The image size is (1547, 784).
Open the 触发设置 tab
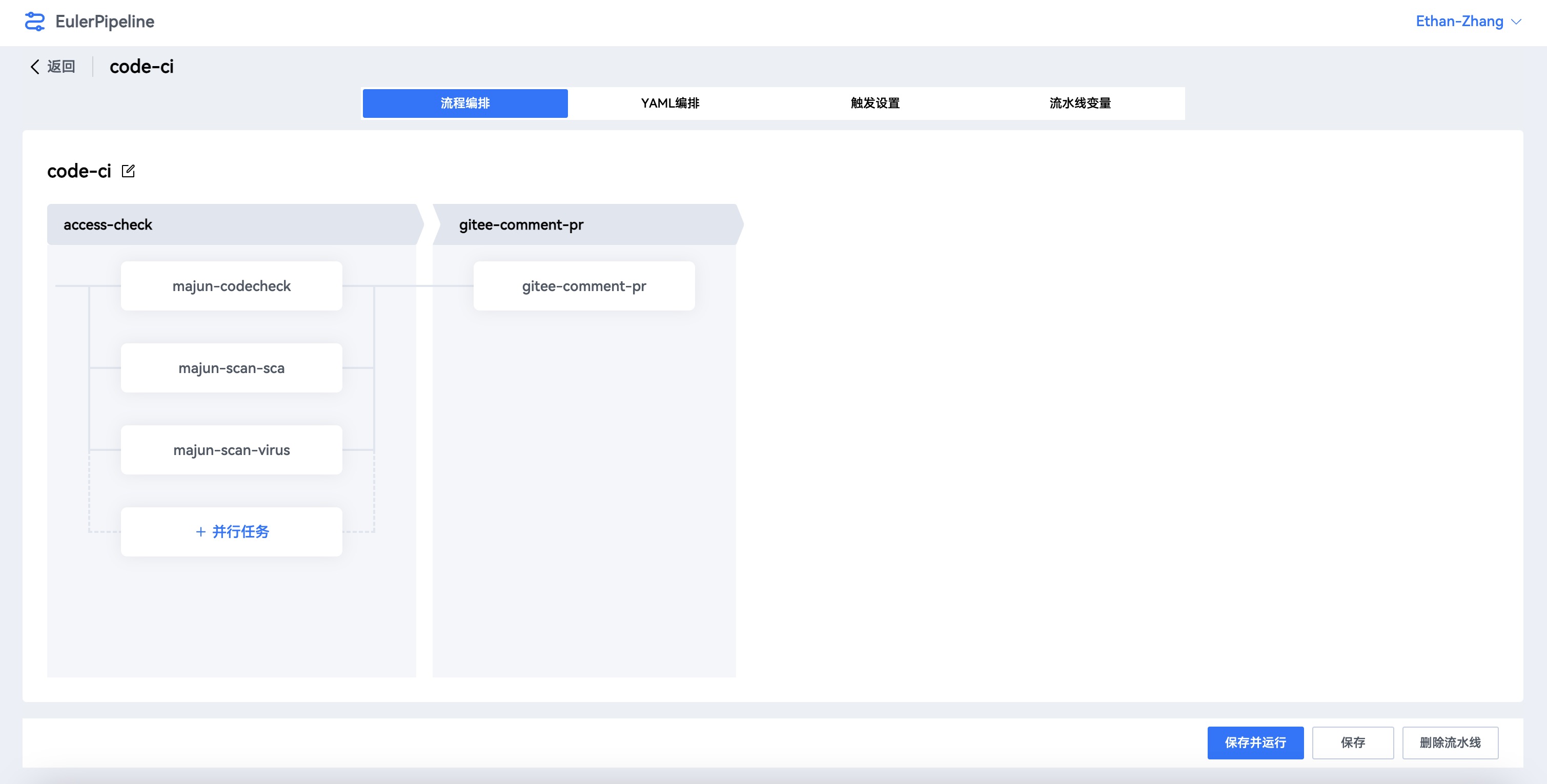[875, 104]
